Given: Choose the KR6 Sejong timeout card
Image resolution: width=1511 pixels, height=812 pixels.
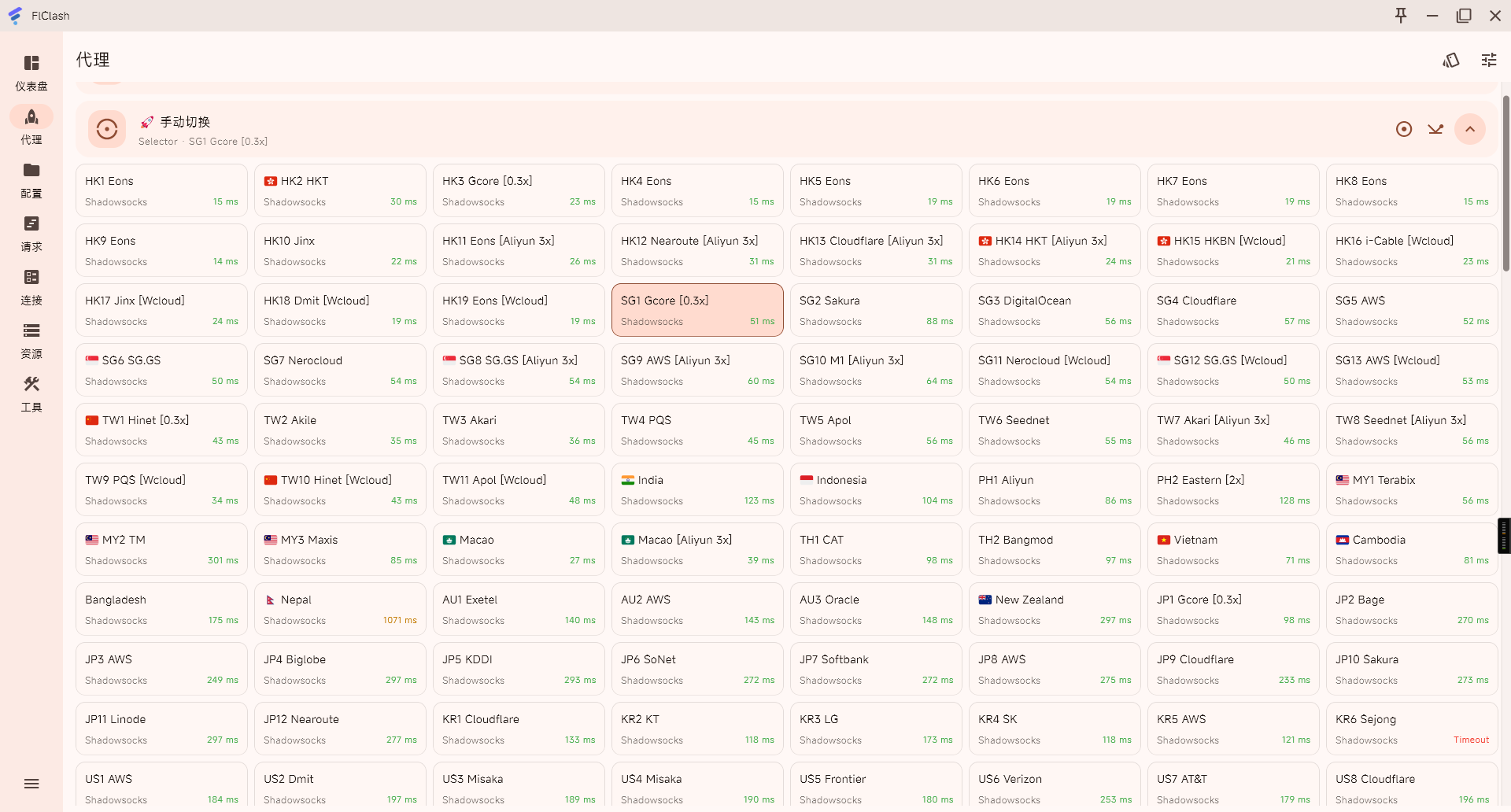Looking at the screenshot, I should point(1412,729).
